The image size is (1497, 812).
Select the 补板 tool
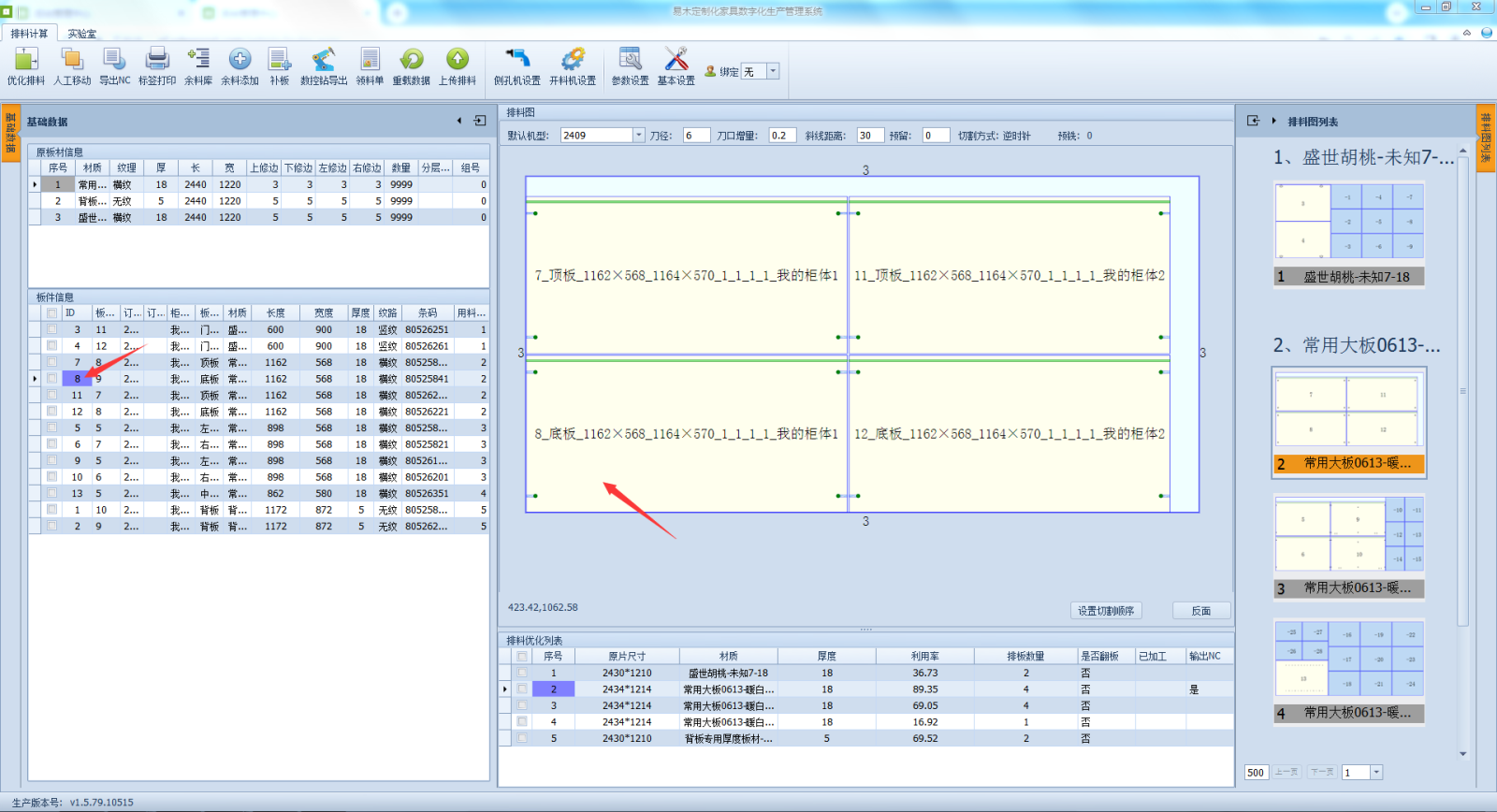[x=280, y=66]
